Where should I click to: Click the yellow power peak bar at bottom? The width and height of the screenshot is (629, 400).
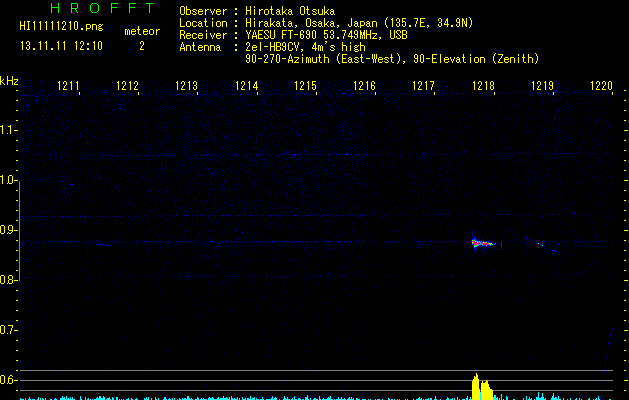[482, 387]
